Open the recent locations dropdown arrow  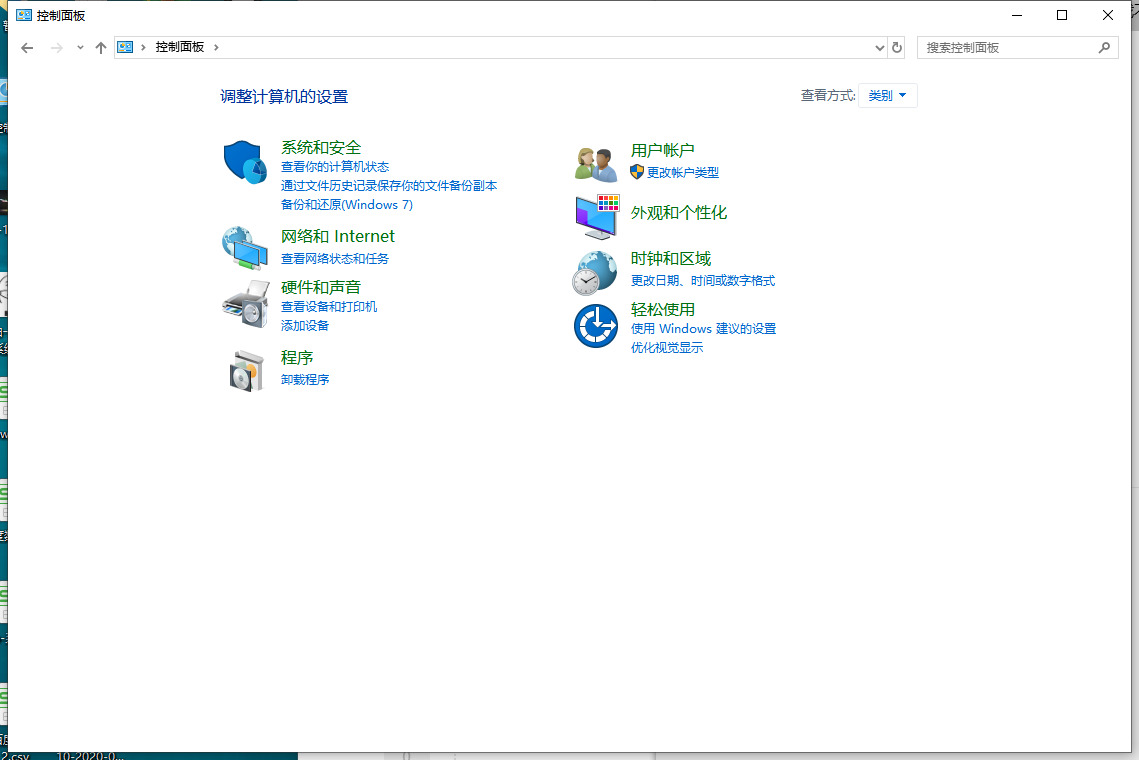(80, 48)
